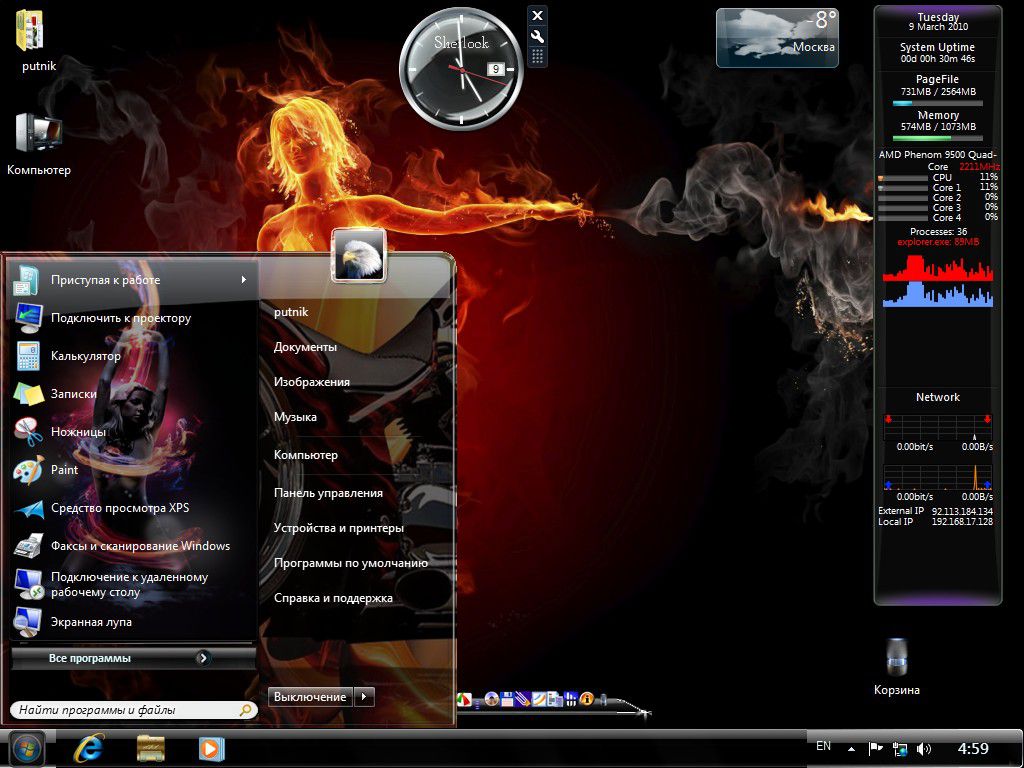Open Snipping Tool (Ножницы) icon
The image size is (1024, 768).
click(x=27, y=432)
